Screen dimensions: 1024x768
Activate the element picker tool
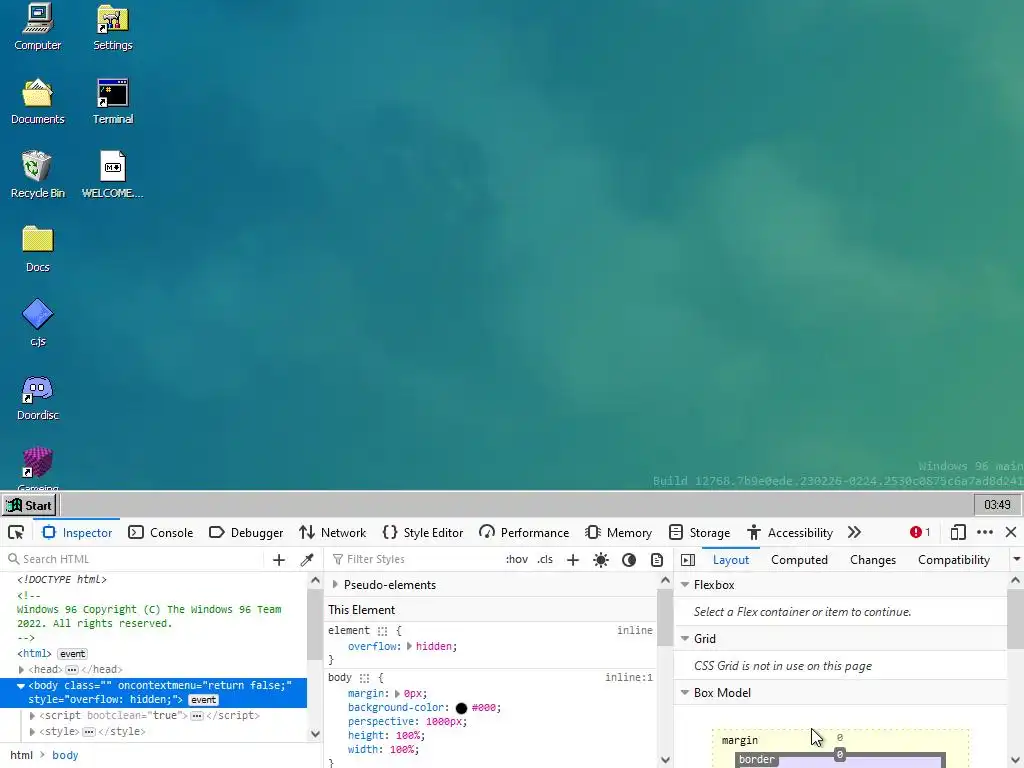[x=16, y=532]
